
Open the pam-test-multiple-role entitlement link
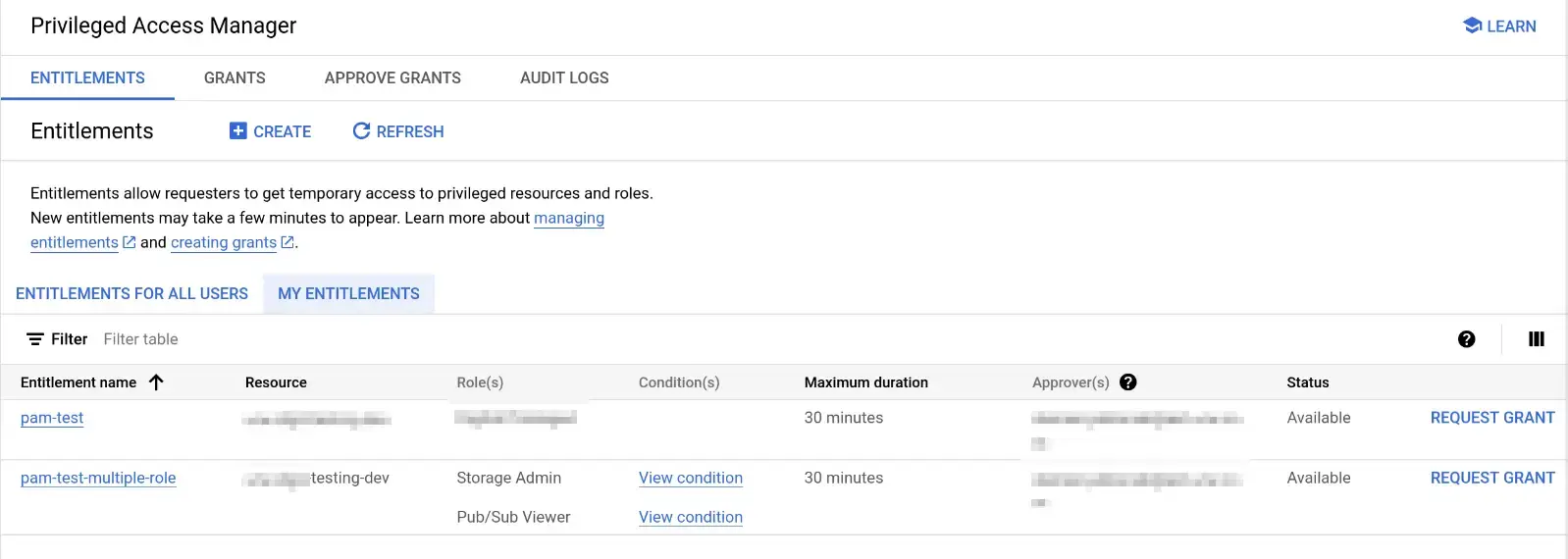(x=98, y=478)
